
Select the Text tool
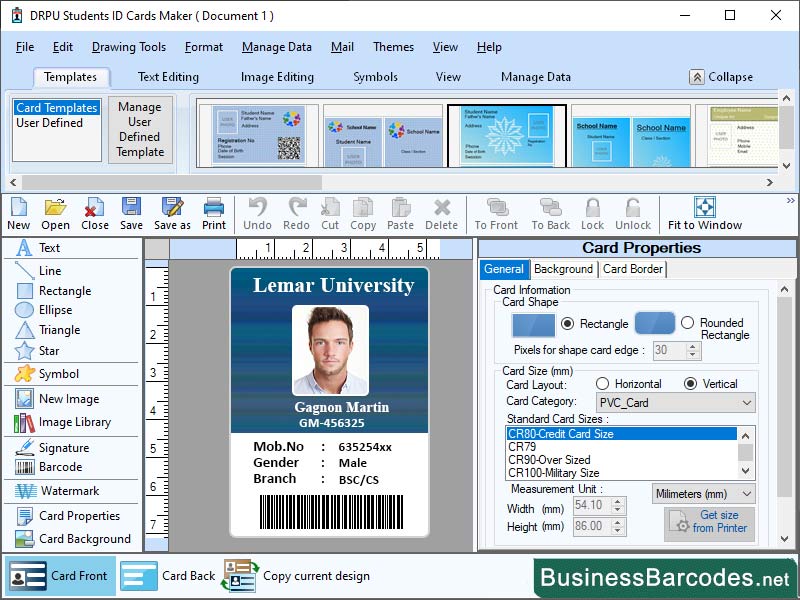coord(46,248)
